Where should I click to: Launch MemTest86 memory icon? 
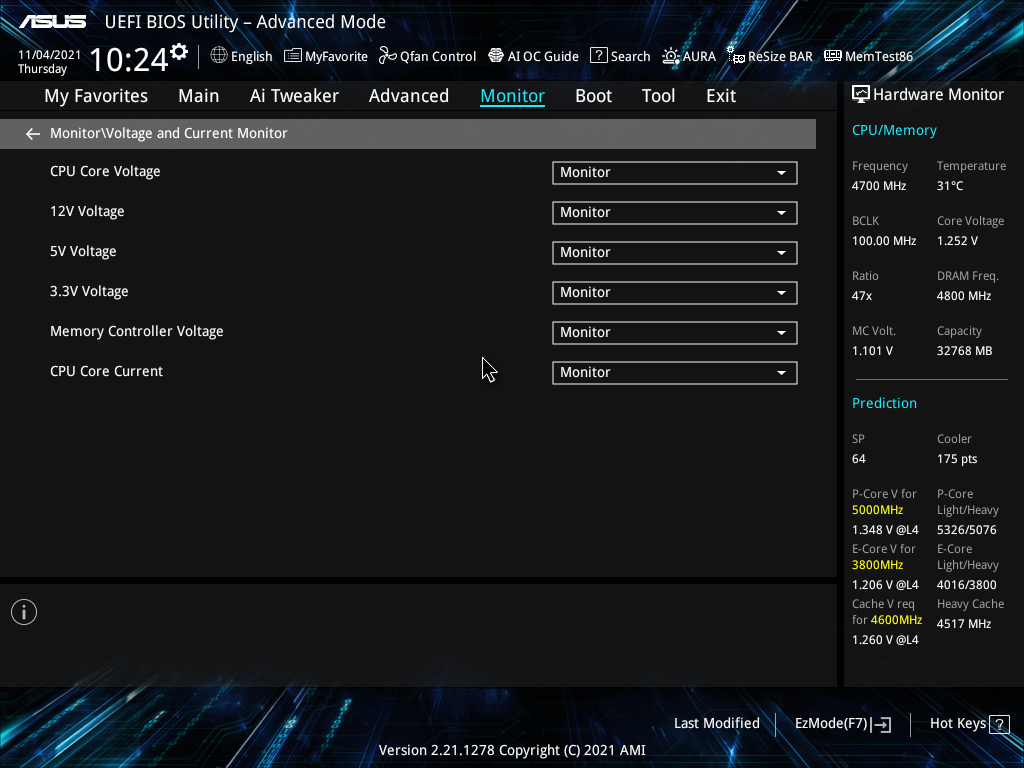(833, 56)
